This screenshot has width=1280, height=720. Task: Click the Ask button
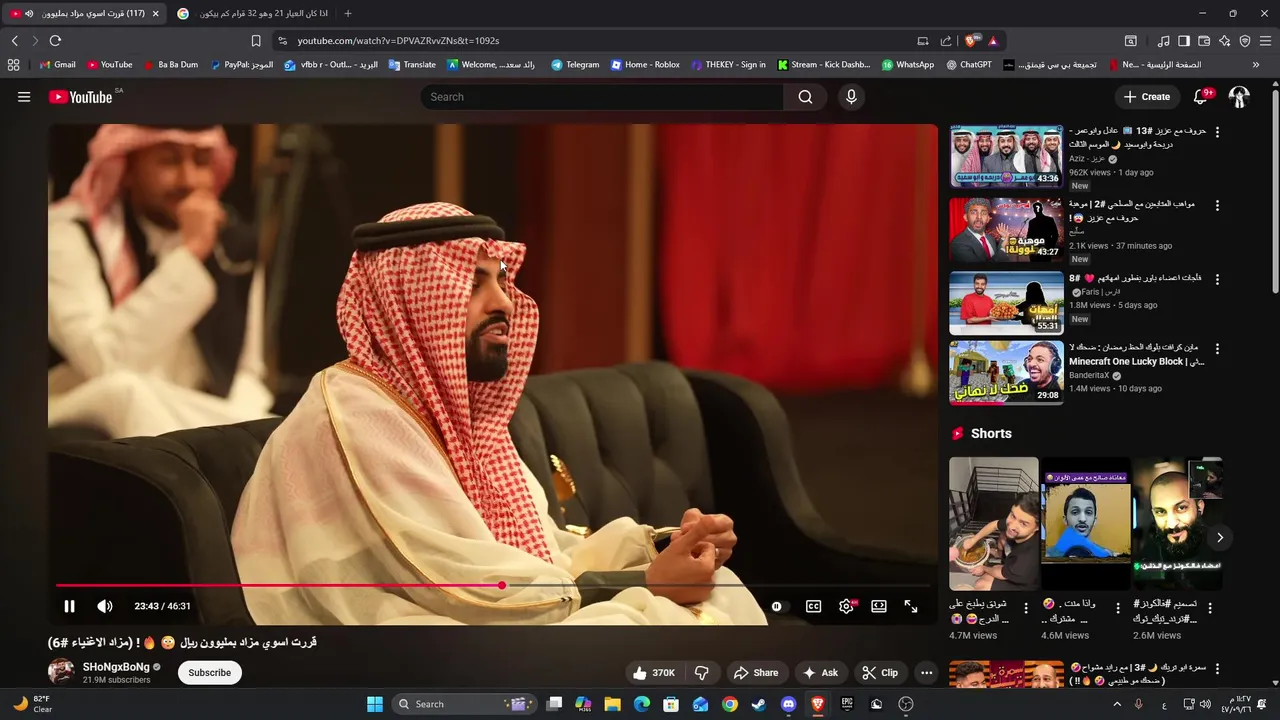coord(820,673)
